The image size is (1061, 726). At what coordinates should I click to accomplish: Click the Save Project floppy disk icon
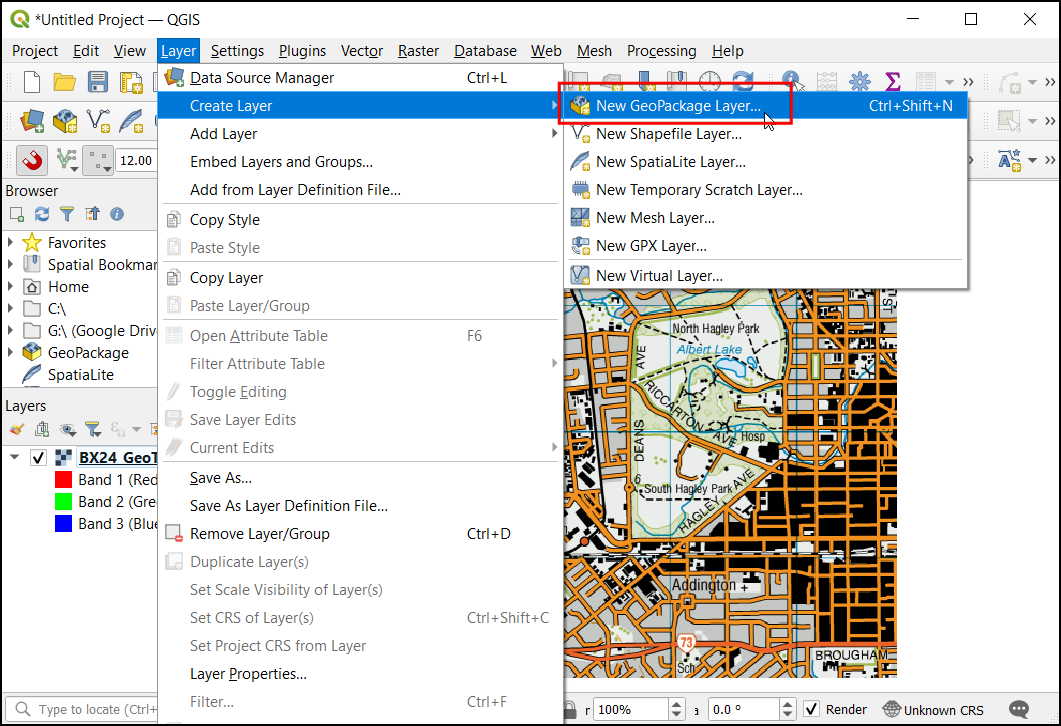[98, 82]
